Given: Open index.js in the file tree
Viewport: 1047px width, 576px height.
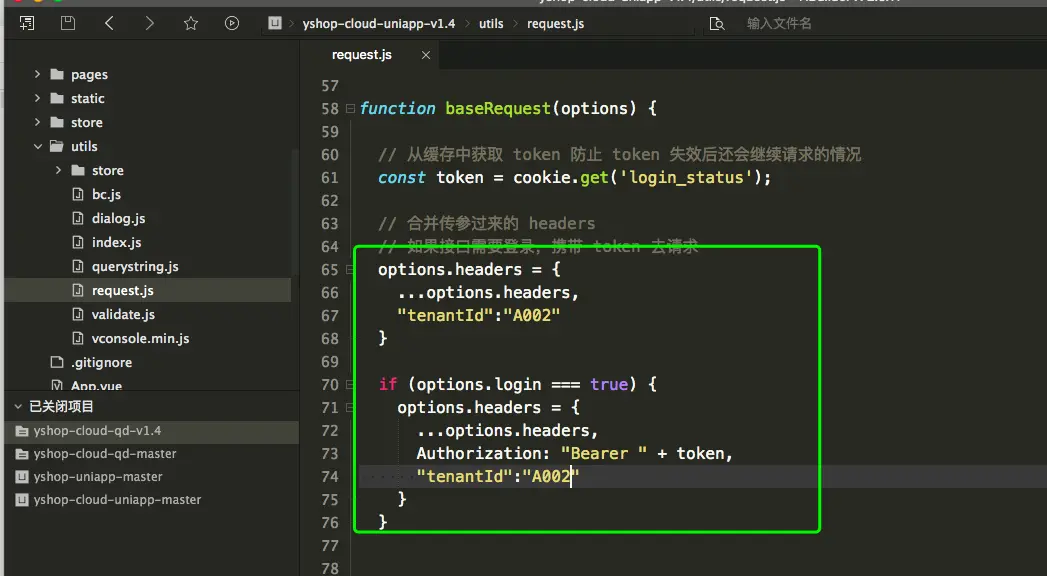Looking at the screenshot, I should [116, 242].
